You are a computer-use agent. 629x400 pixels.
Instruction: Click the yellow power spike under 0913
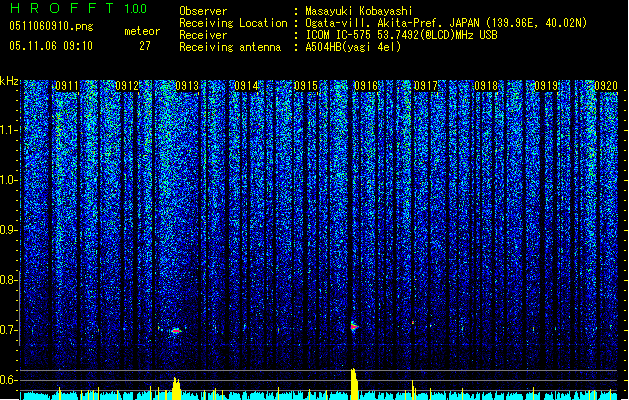[x=177, y=388]
